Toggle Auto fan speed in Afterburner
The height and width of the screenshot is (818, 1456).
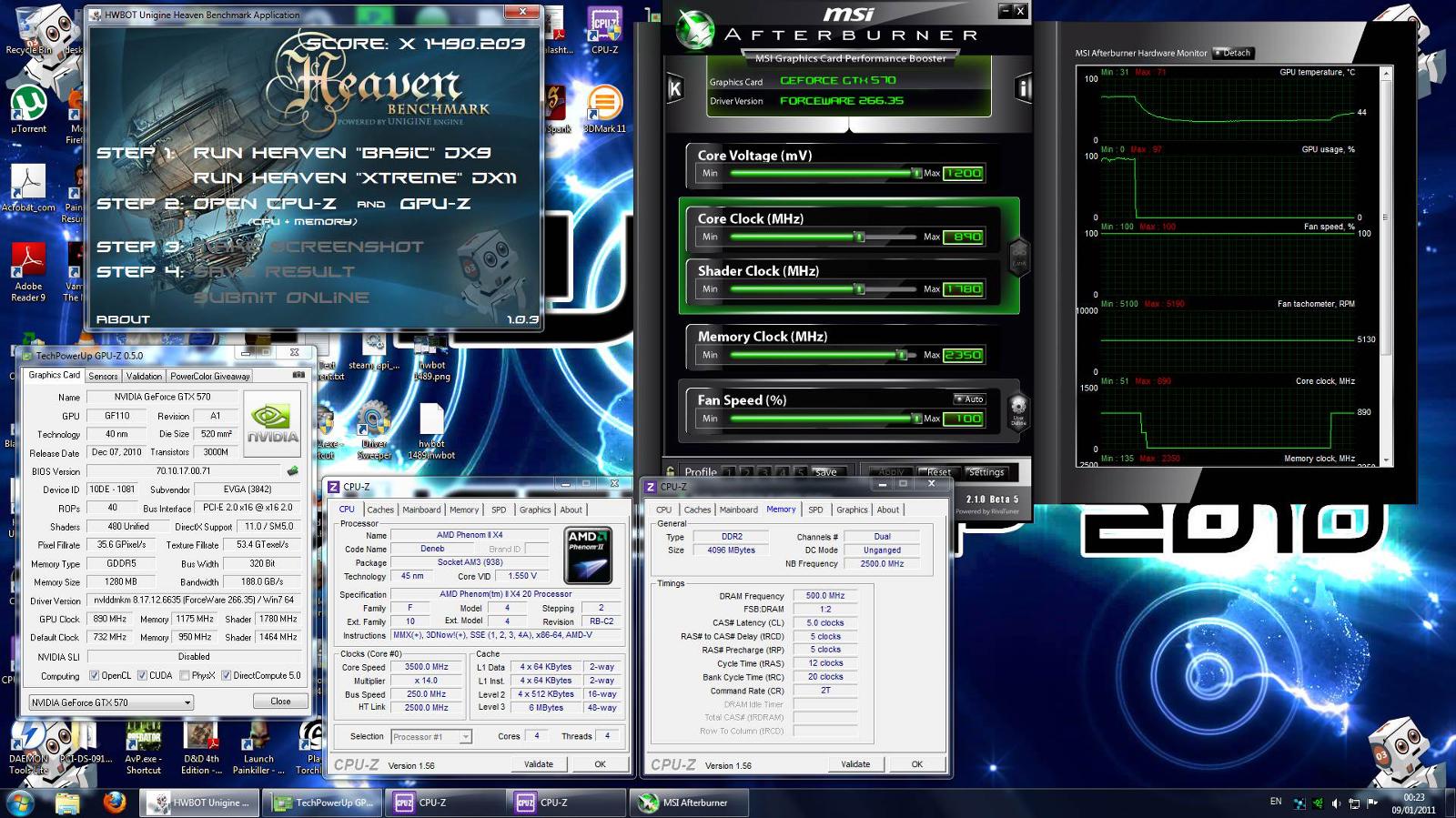(969, 399)
